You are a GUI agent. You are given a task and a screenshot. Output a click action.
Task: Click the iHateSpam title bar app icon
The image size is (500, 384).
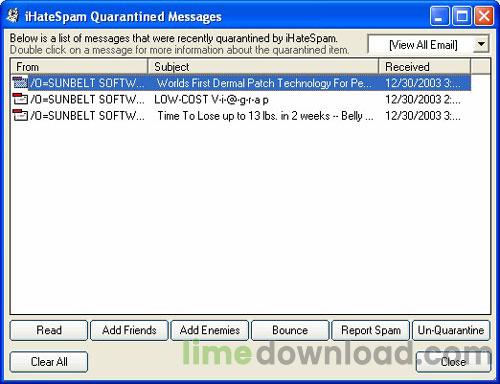tap(12, 16)
